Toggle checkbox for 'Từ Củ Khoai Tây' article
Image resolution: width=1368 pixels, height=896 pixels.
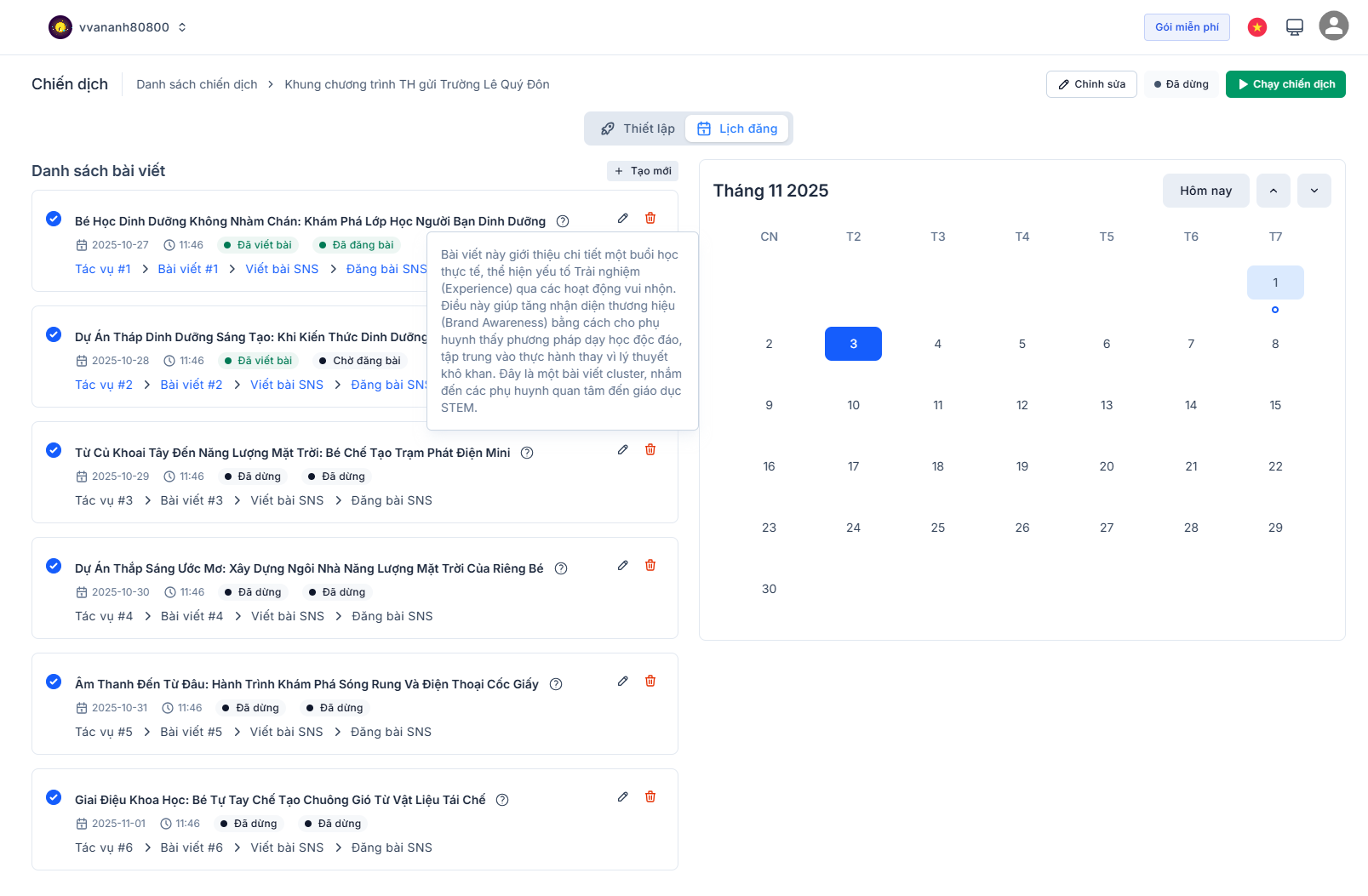coord(54,450)
